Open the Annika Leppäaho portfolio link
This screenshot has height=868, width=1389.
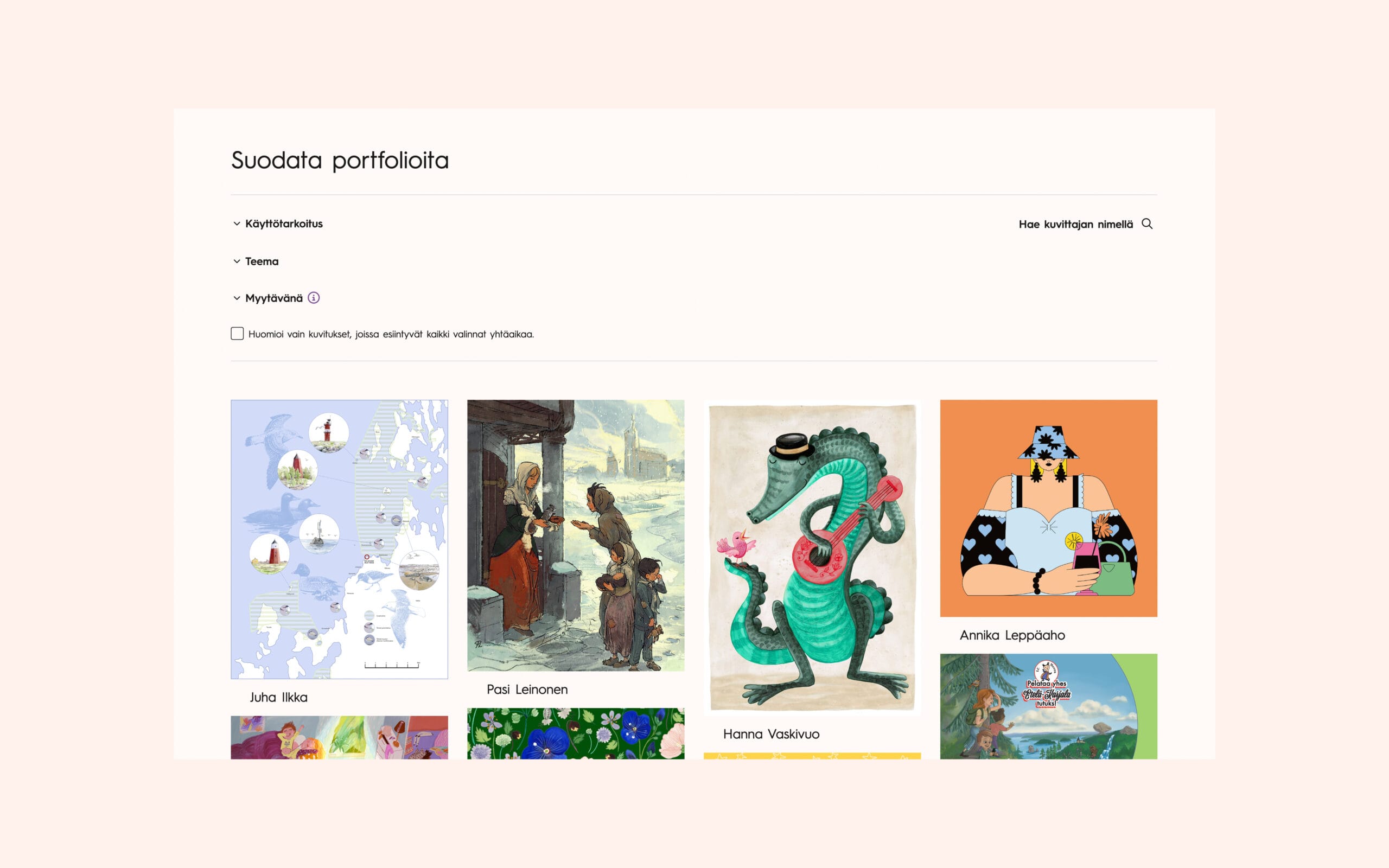click(1012, 635)
